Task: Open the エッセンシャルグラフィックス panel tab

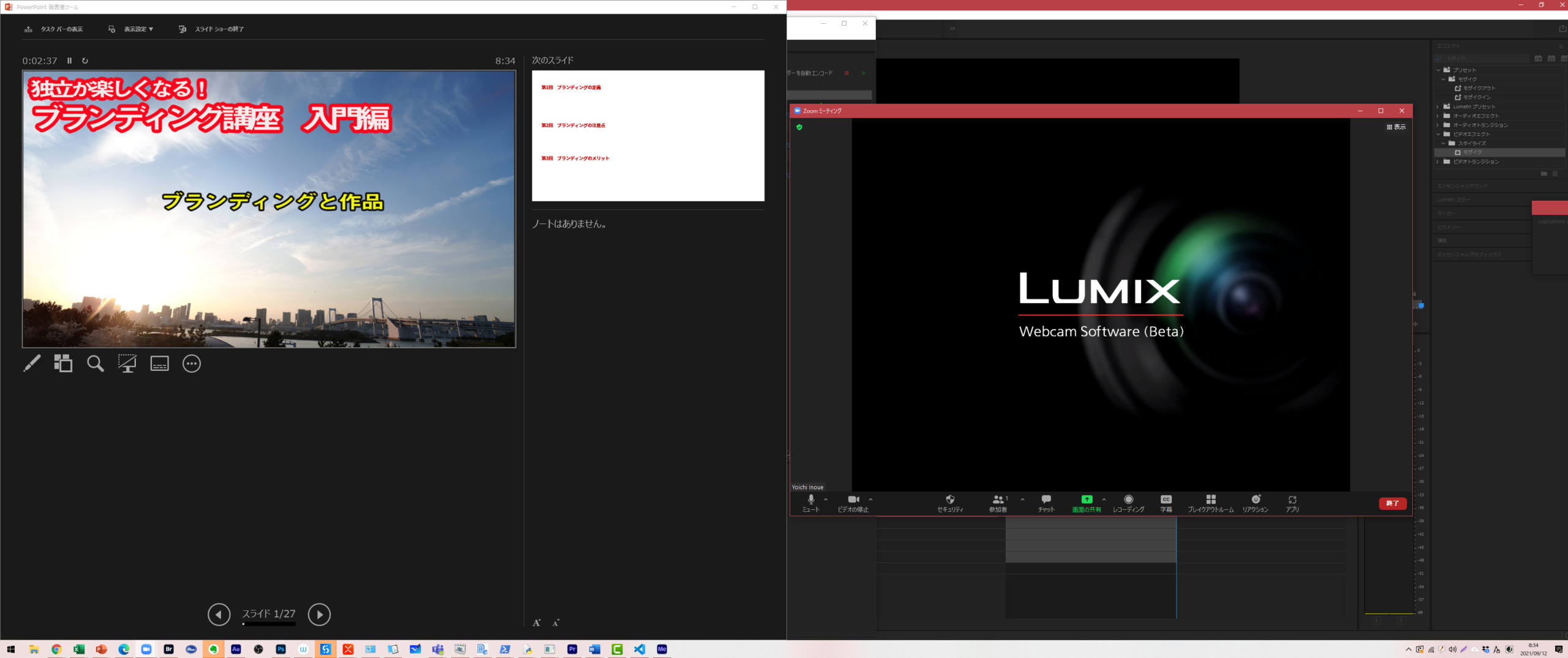Action: (x=1469, y=255)
